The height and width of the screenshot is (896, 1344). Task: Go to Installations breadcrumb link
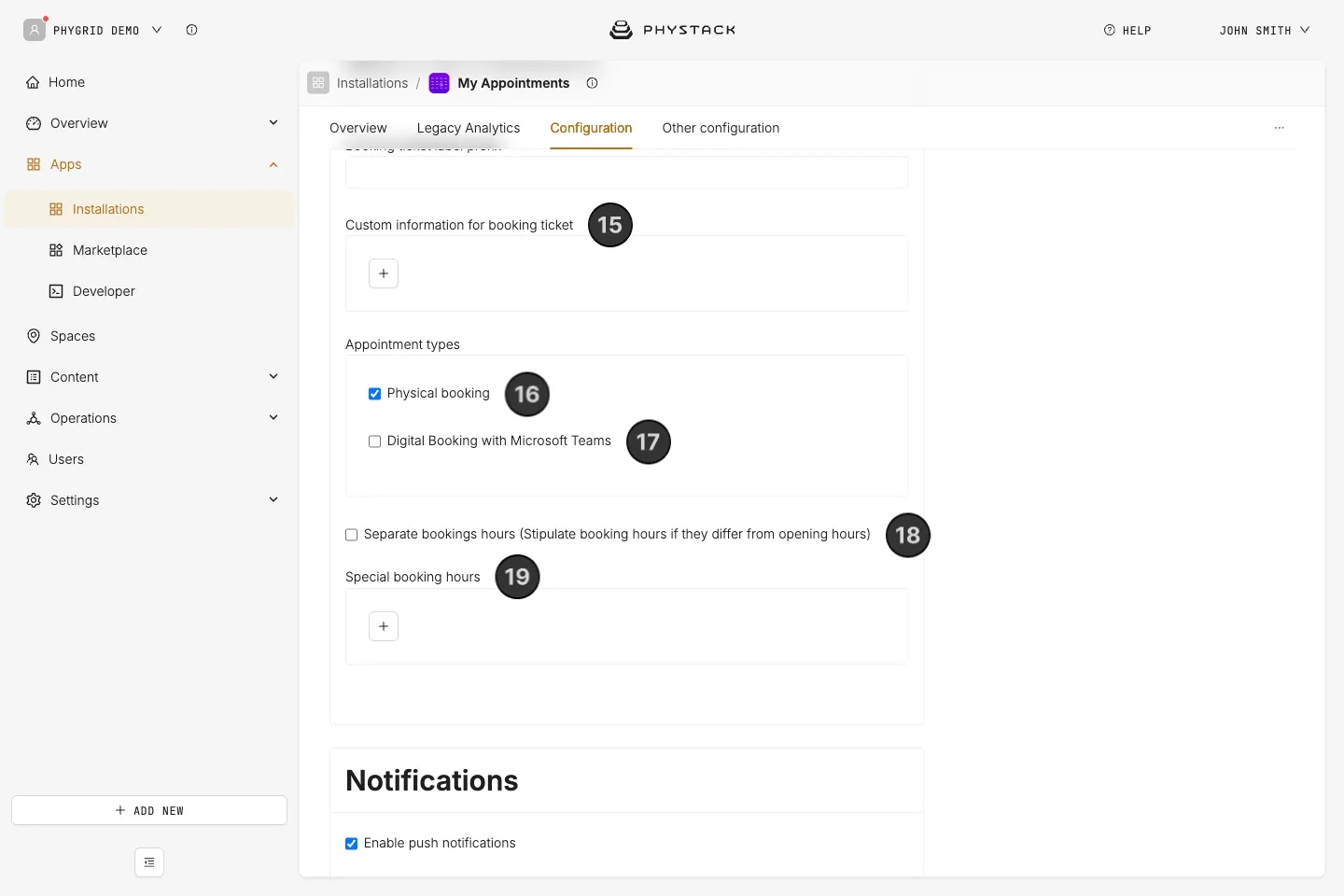[372, 83]
